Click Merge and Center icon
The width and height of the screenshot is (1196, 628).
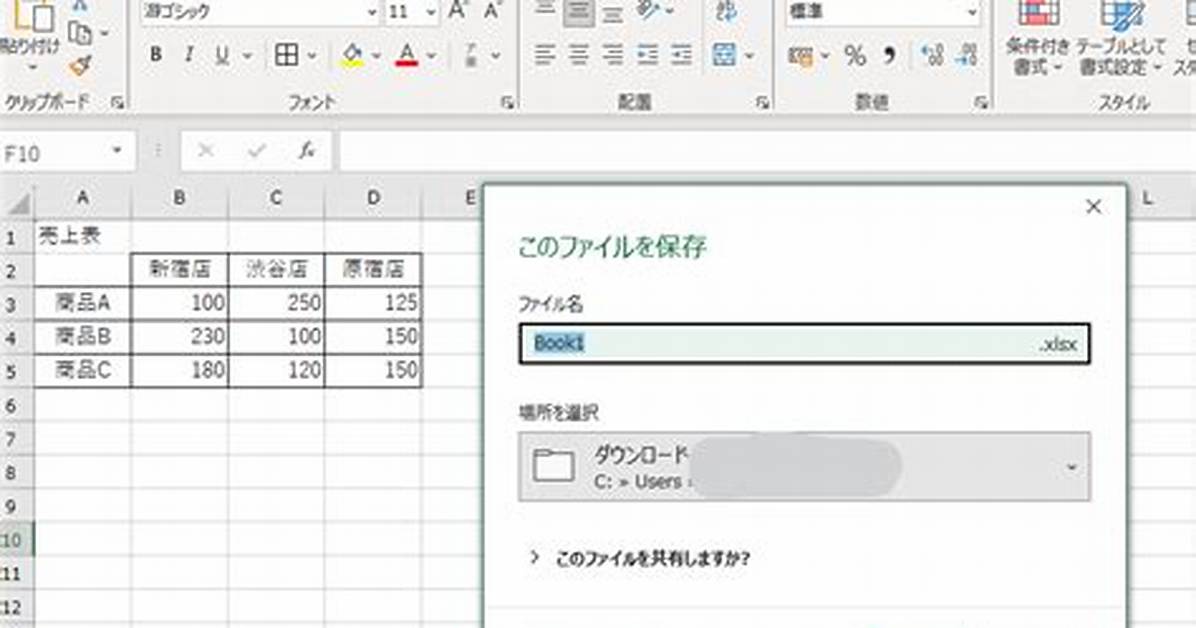pos(725,55)
